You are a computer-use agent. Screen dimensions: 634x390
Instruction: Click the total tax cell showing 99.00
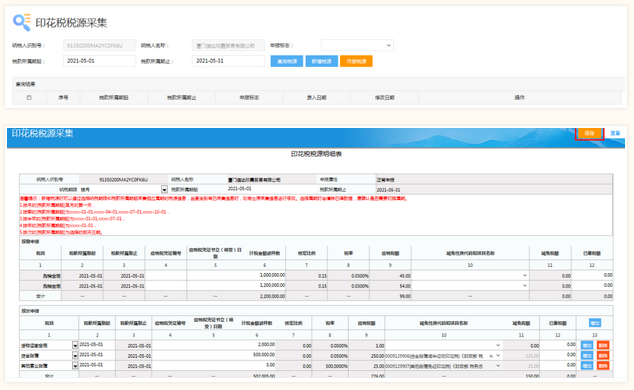(x=390, y=296)
